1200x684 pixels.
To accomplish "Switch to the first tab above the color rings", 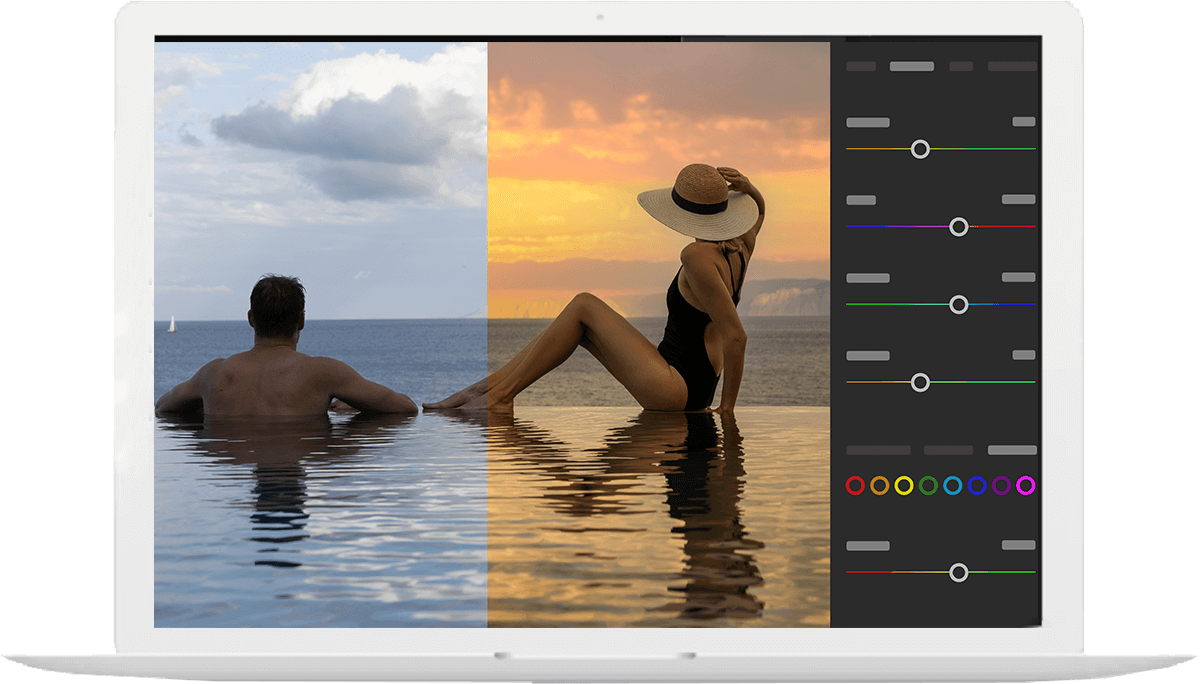I will point(878,450).
